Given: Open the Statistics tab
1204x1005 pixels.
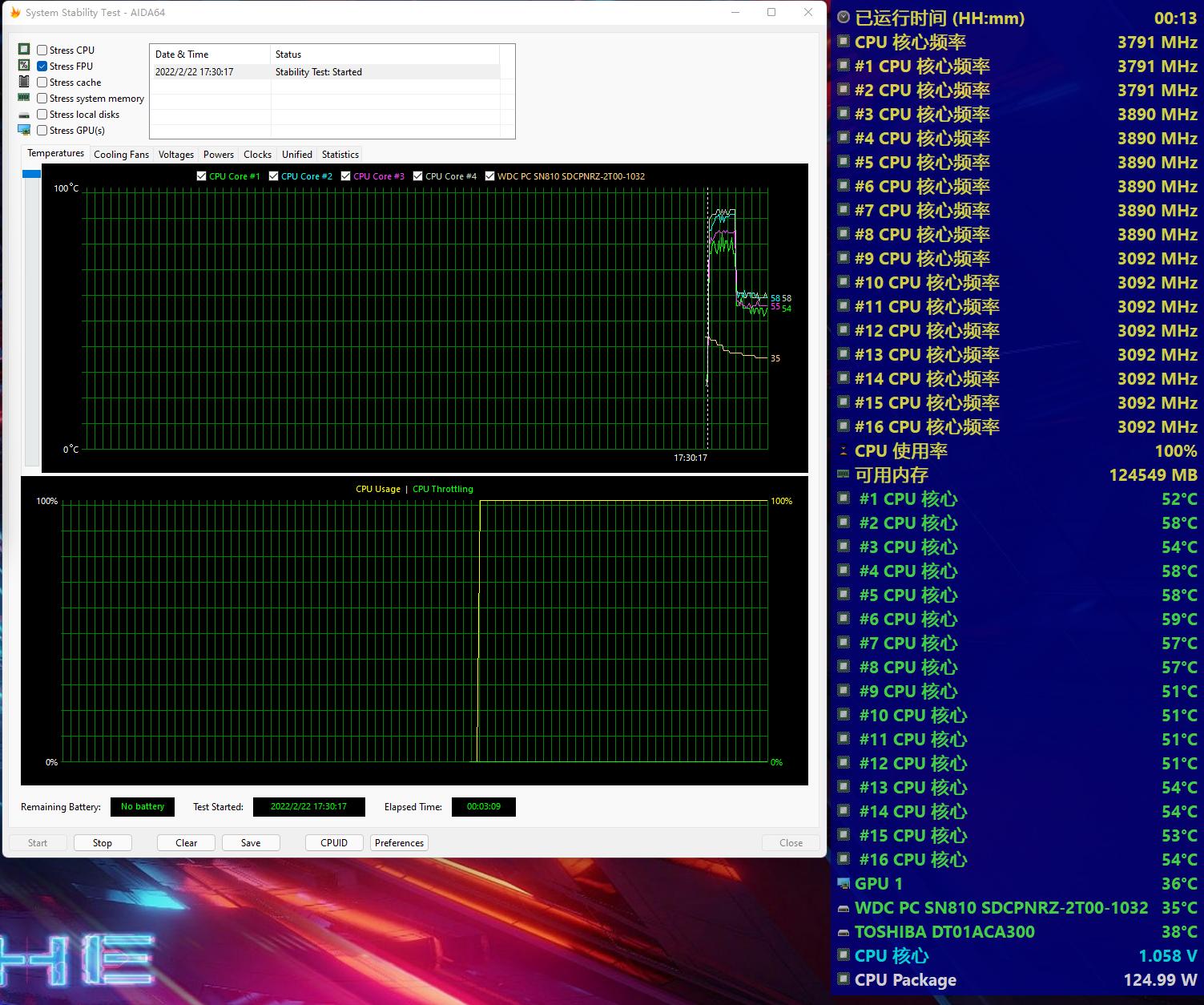Looking at the screenshot, I should (340, 155).
